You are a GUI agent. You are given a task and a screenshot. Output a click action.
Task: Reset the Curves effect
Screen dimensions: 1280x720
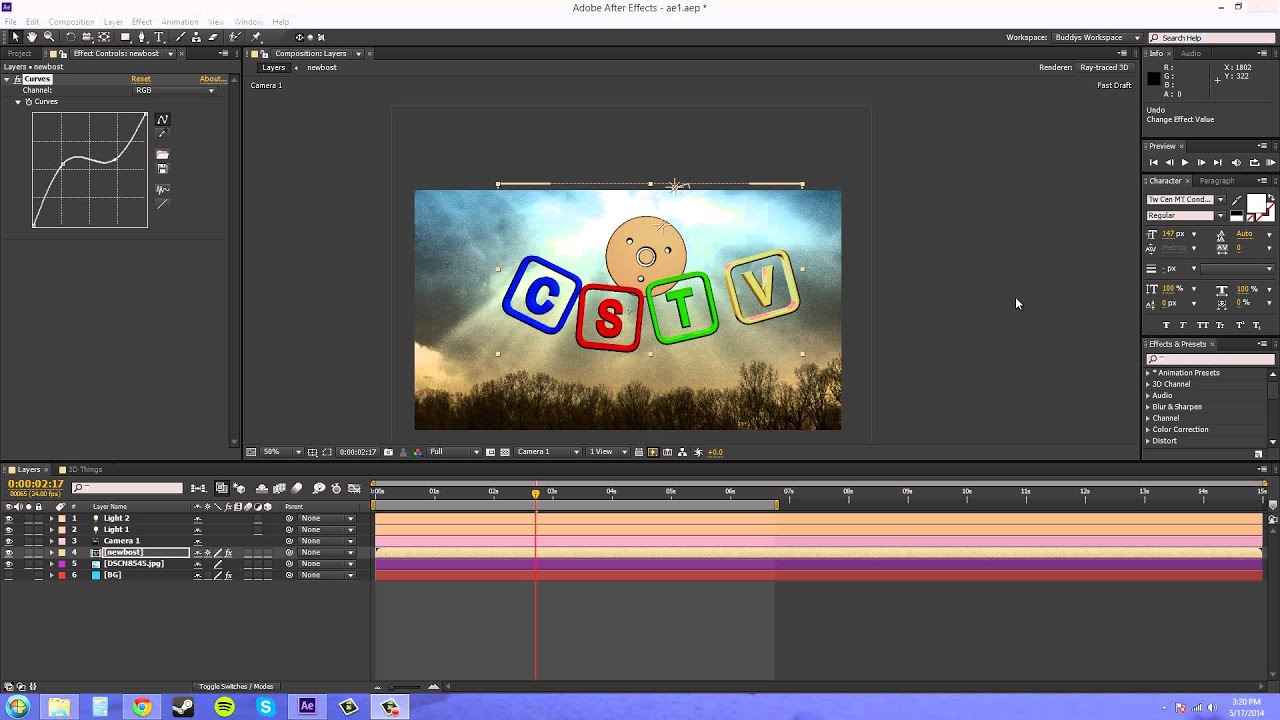(x=141, y=79)
